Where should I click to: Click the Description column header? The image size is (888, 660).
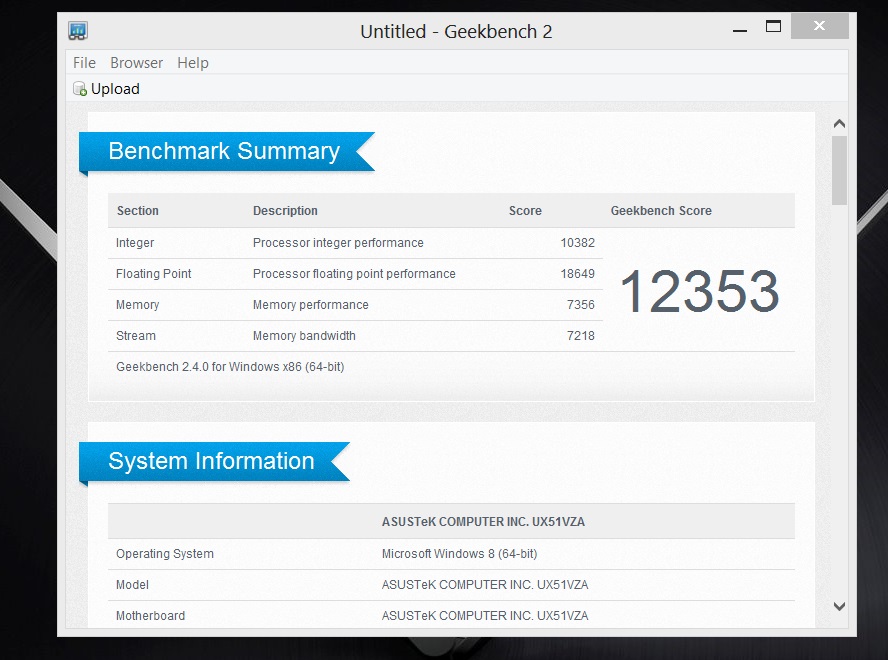(x=285, y=211)
